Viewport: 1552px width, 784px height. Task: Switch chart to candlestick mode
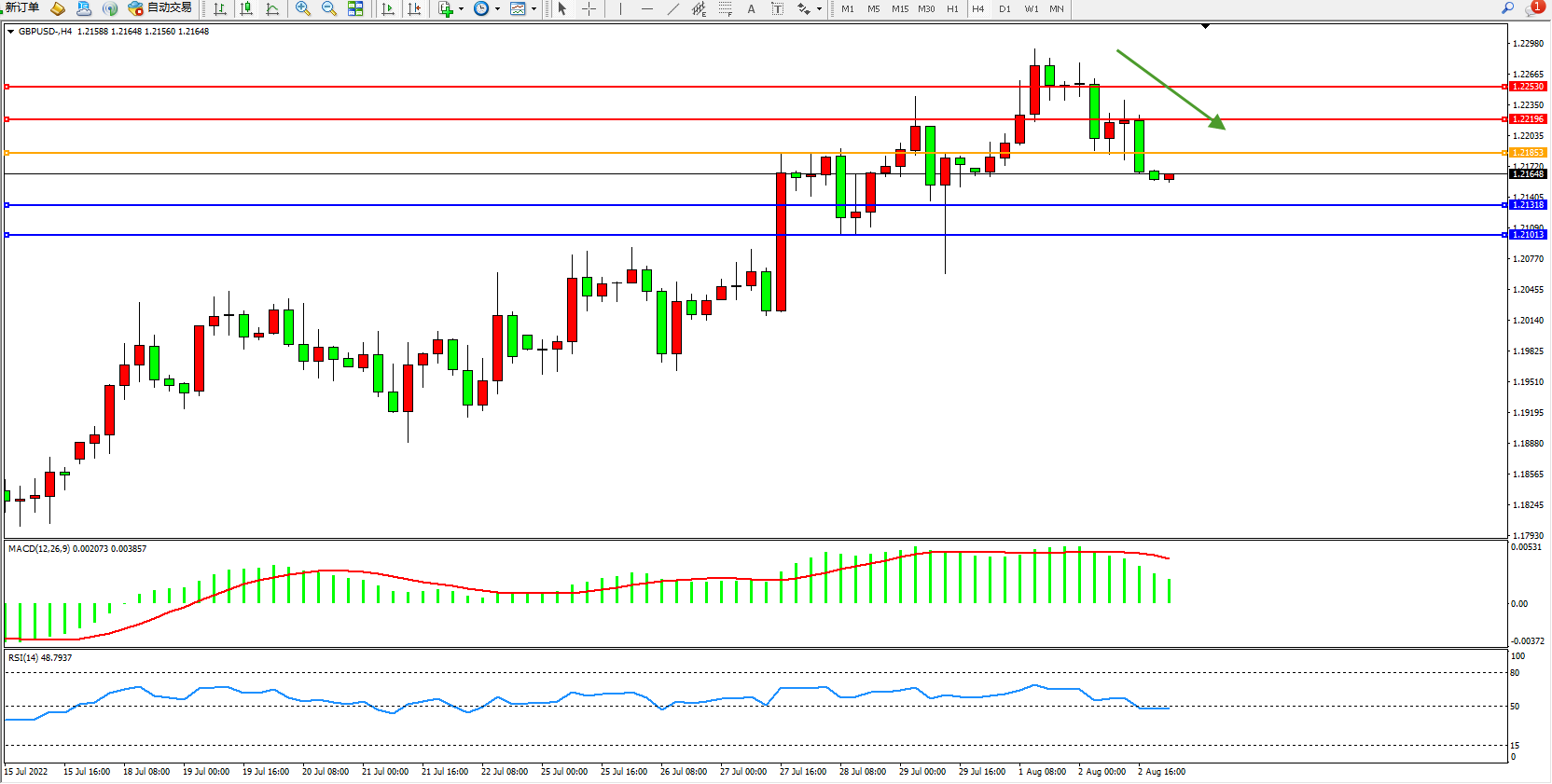coord(246,8)
